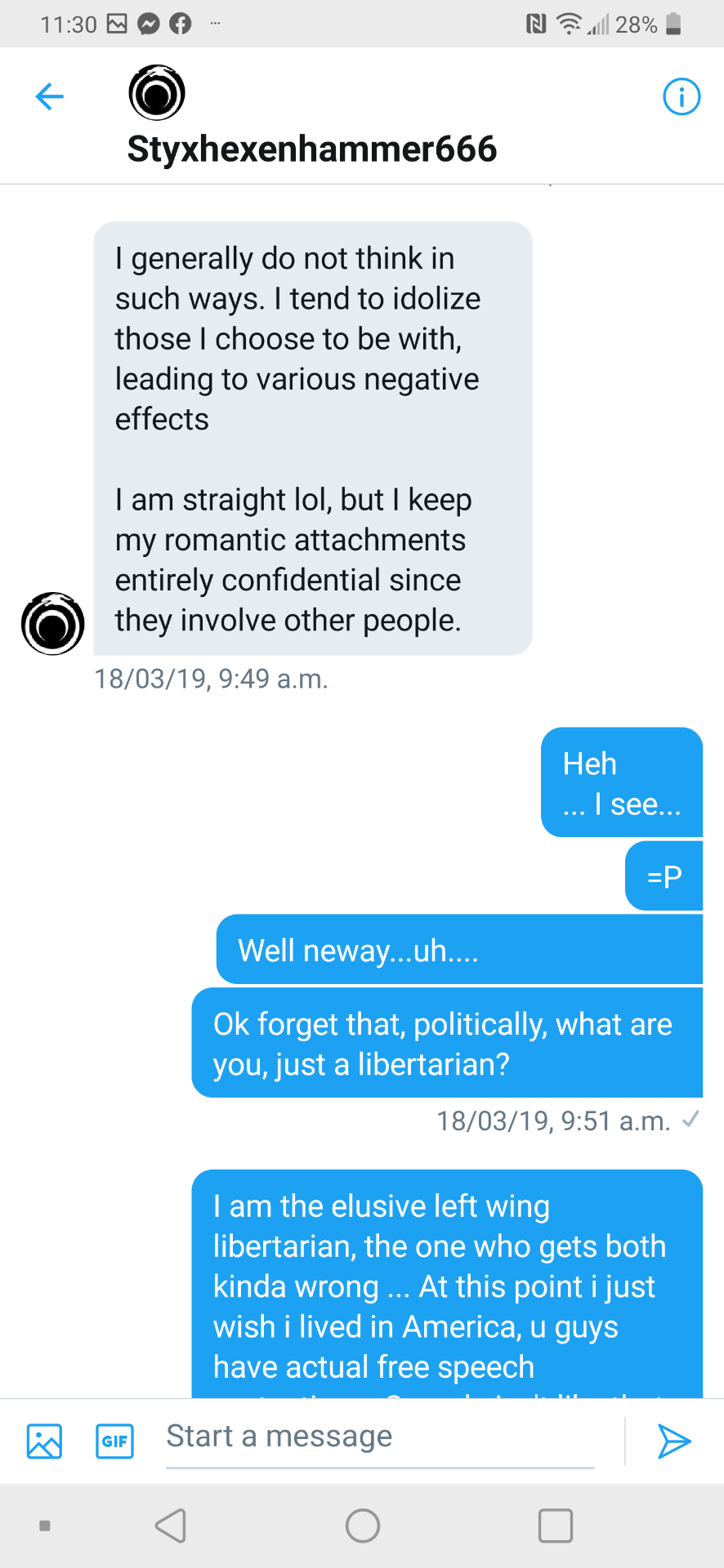Open the image attachment picker icon
Viewport: 724px width, 1568px height.
click(44, 1441)
